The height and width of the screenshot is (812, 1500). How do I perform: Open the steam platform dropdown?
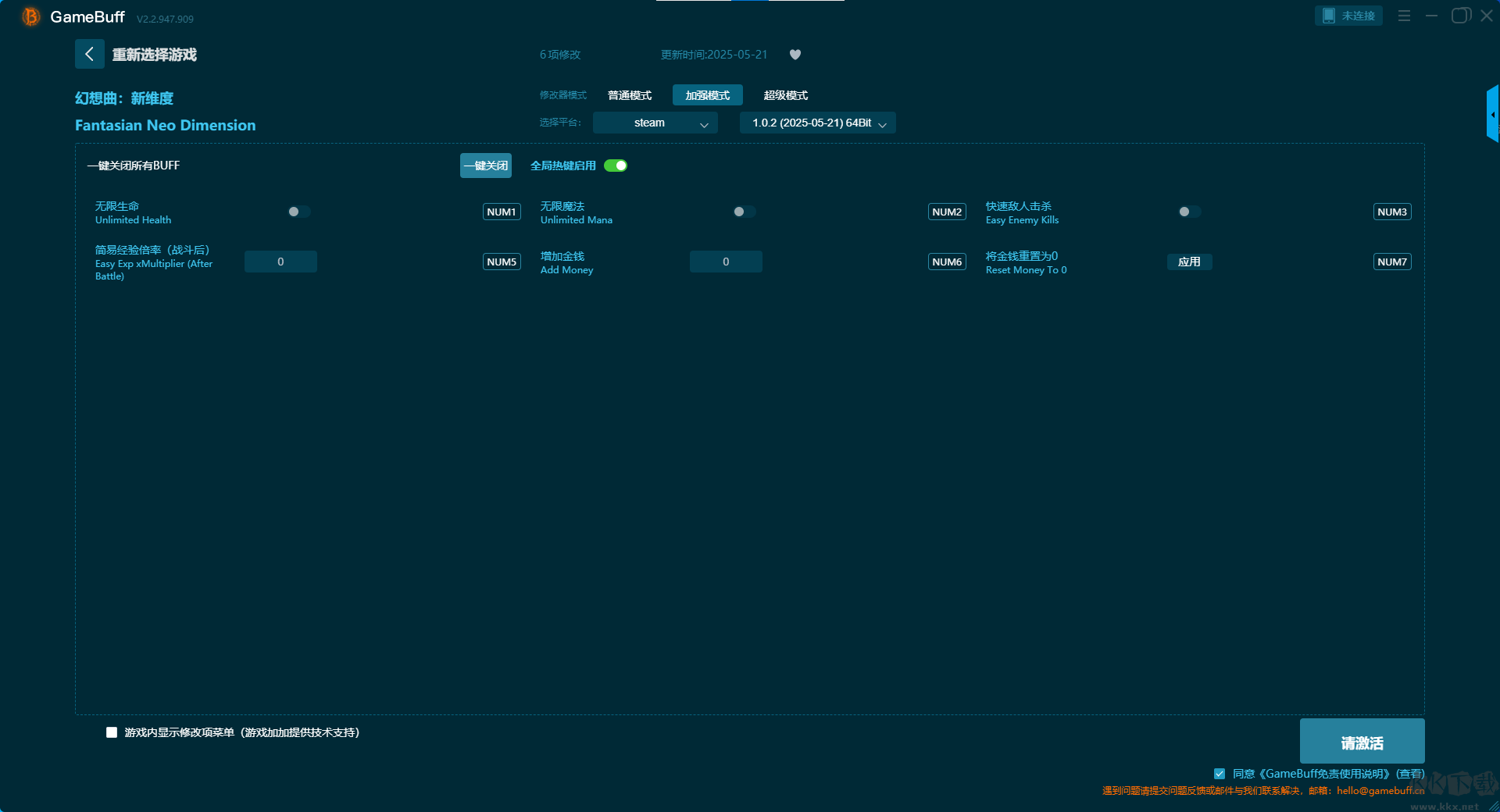click(655, 123)
